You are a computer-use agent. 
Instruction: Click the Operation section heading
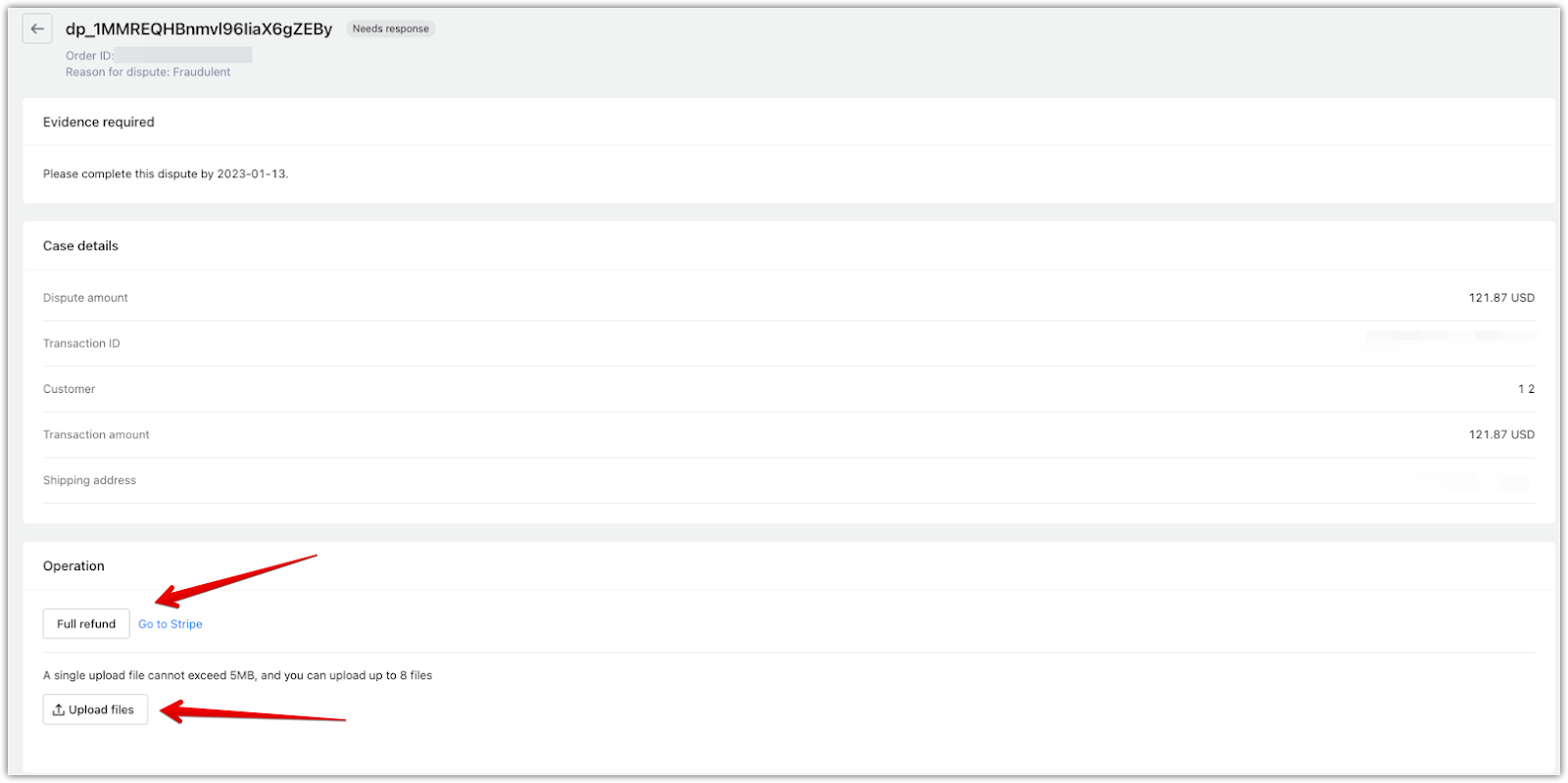tap(73, 566)
